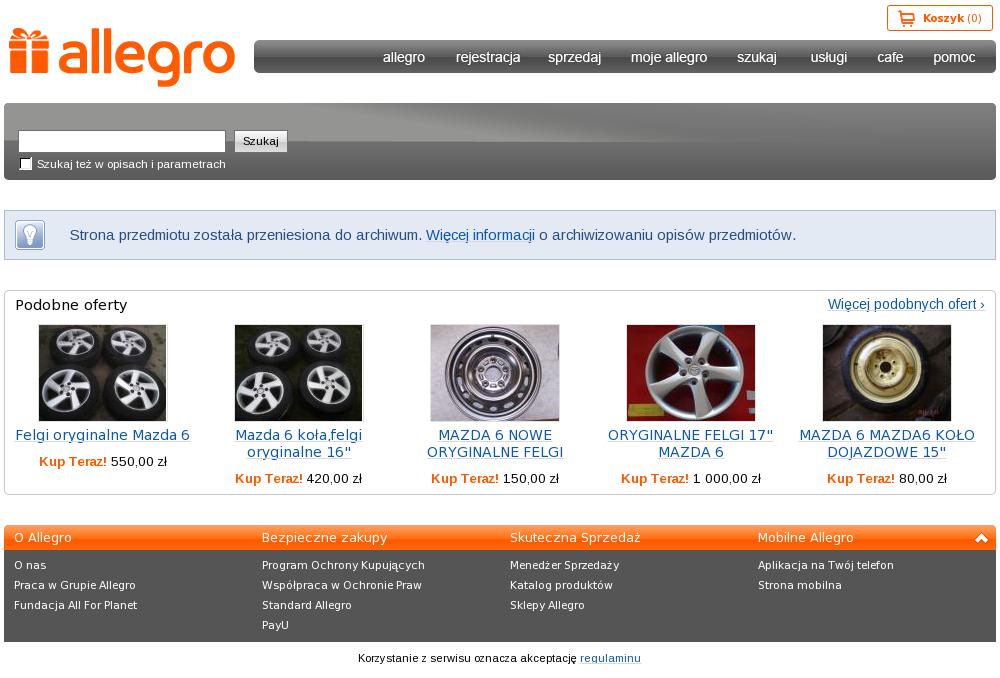Viewport: 1000px width, 678px height.
Task: Click thumbnail for Mazda 6 koła,felgi 16"
Action: [x=298, y=372]
